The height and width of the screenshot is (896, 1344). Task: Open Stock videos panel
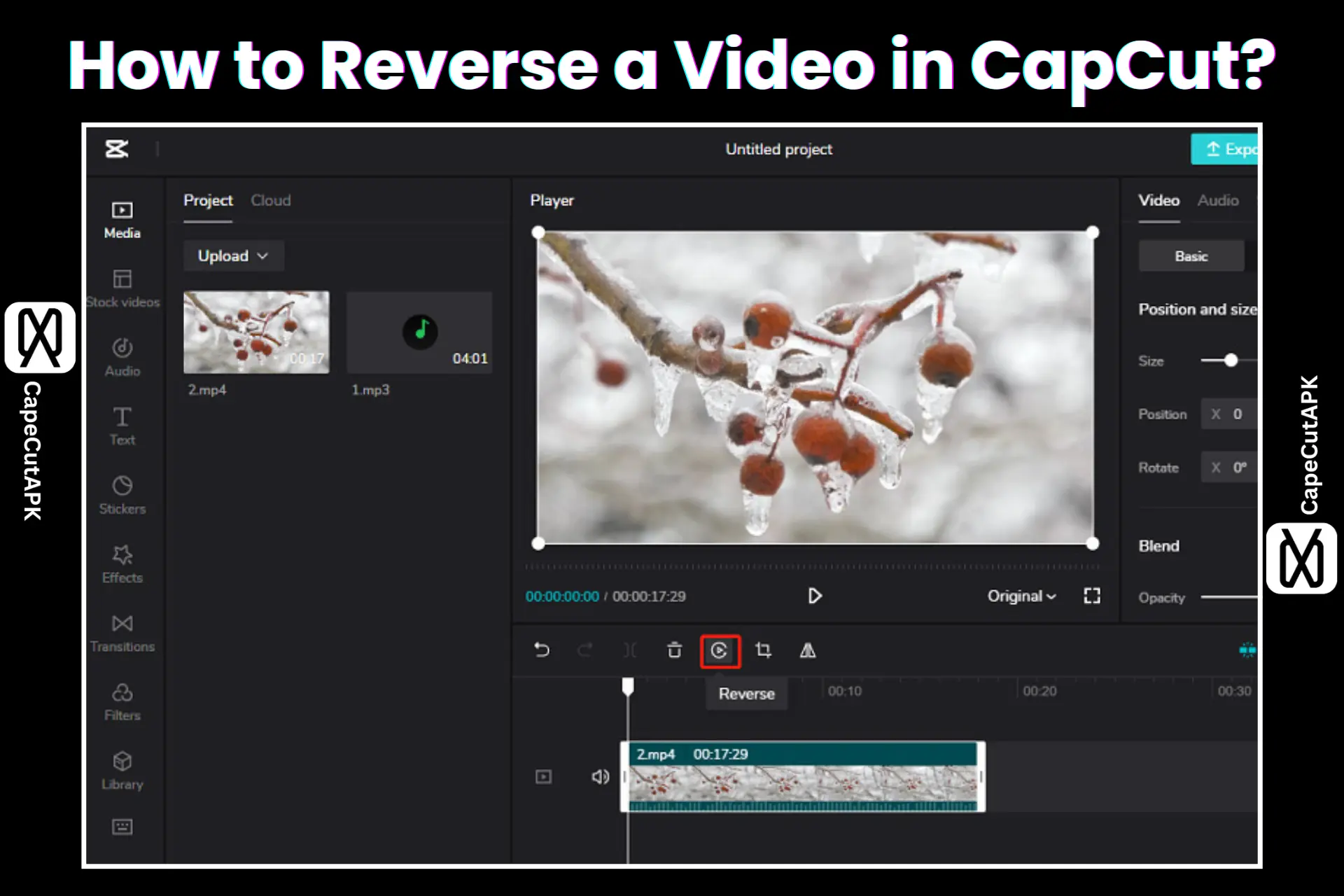point(122,289)
